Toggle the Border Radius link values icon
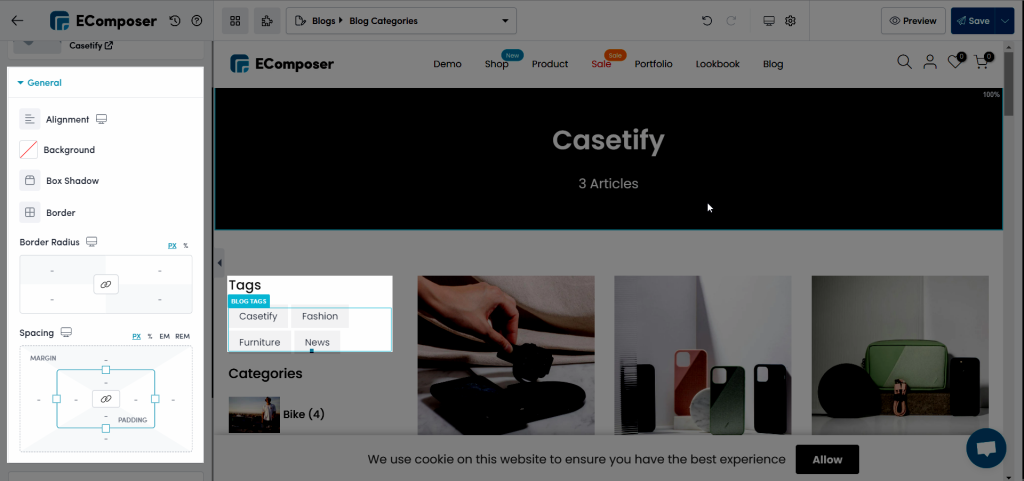1024x481 pixels. click(x=106, y=285)
